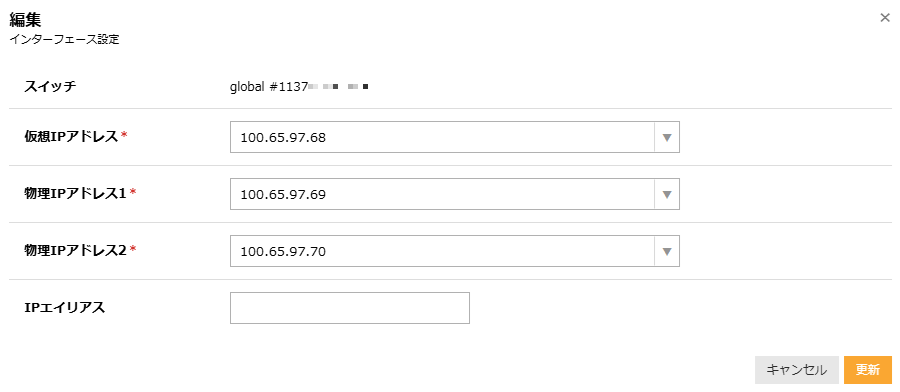
Task: Click the 仮想IPアドレス field label
Action: [x=71, y=136]
